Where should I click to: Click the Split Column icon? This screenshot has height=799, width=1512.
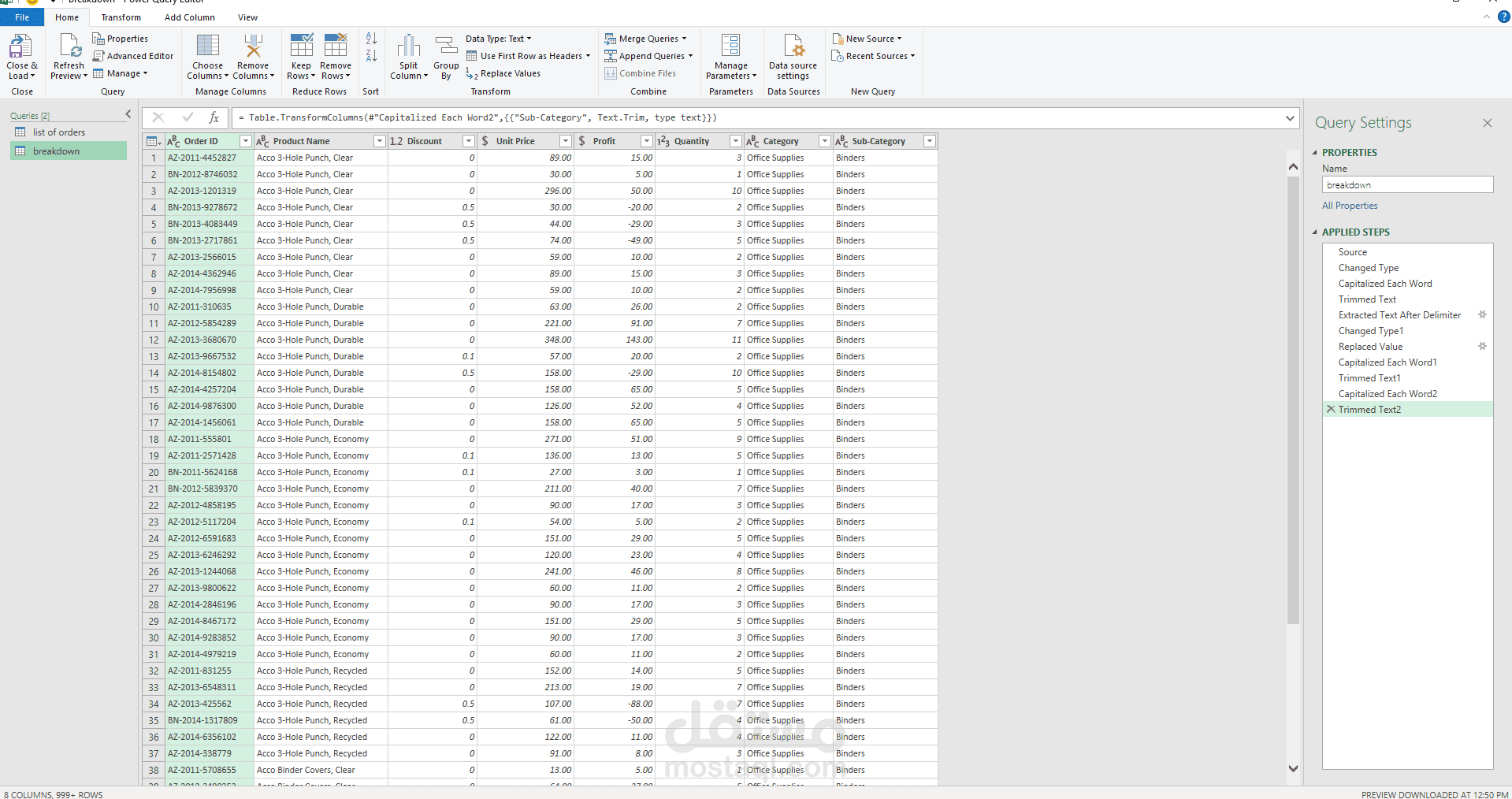(408, 46)
